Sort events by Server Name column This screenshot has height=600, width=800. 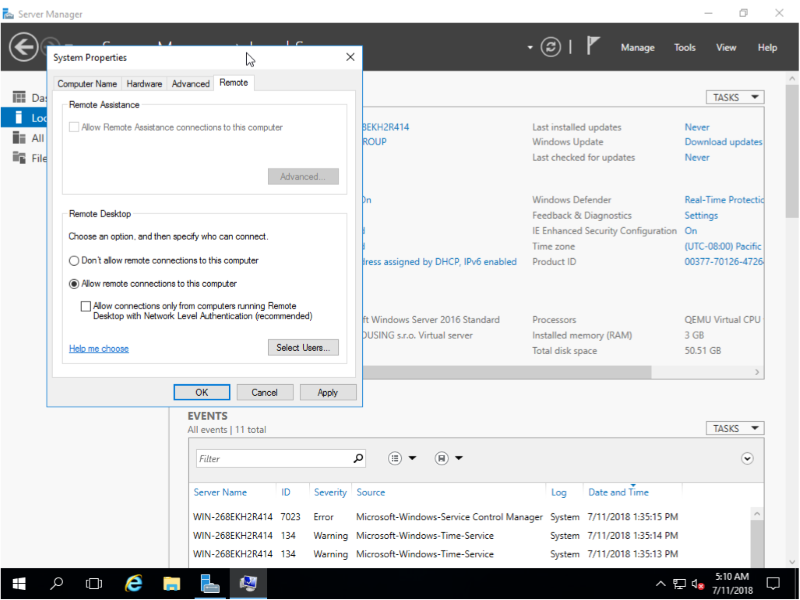pos(220,492)
